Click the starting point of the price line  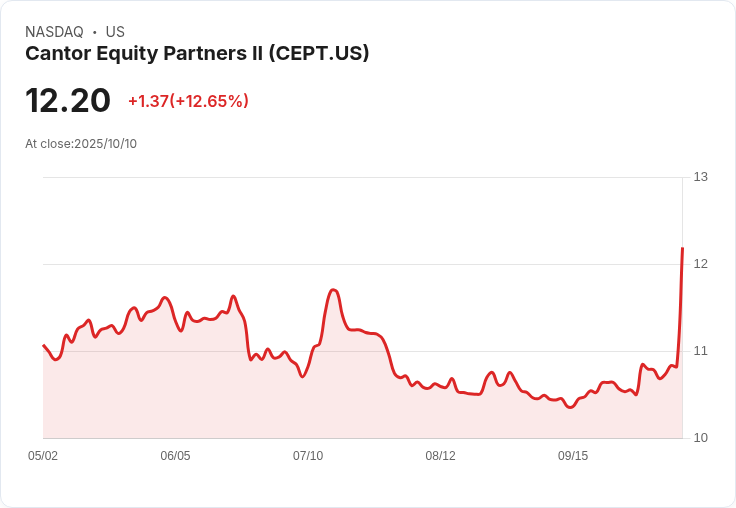pos(44,346)
